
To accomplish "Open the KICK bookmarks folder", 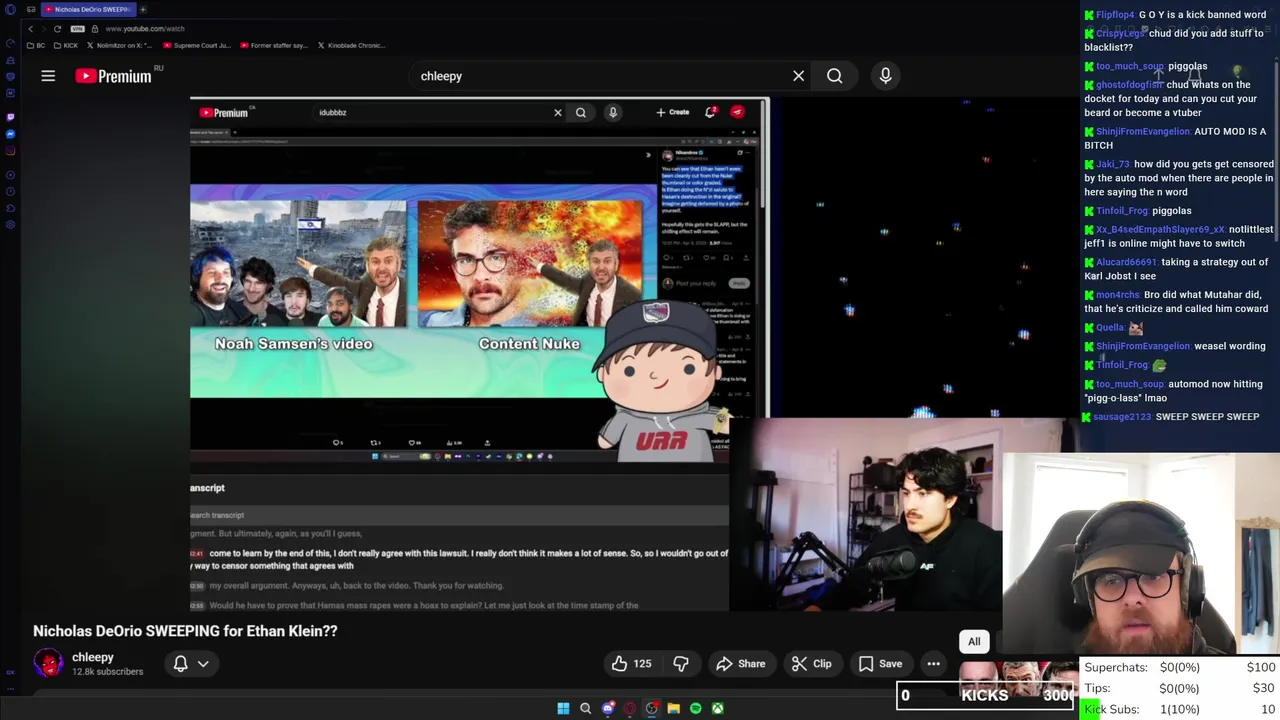I will [x=65, y=45].
